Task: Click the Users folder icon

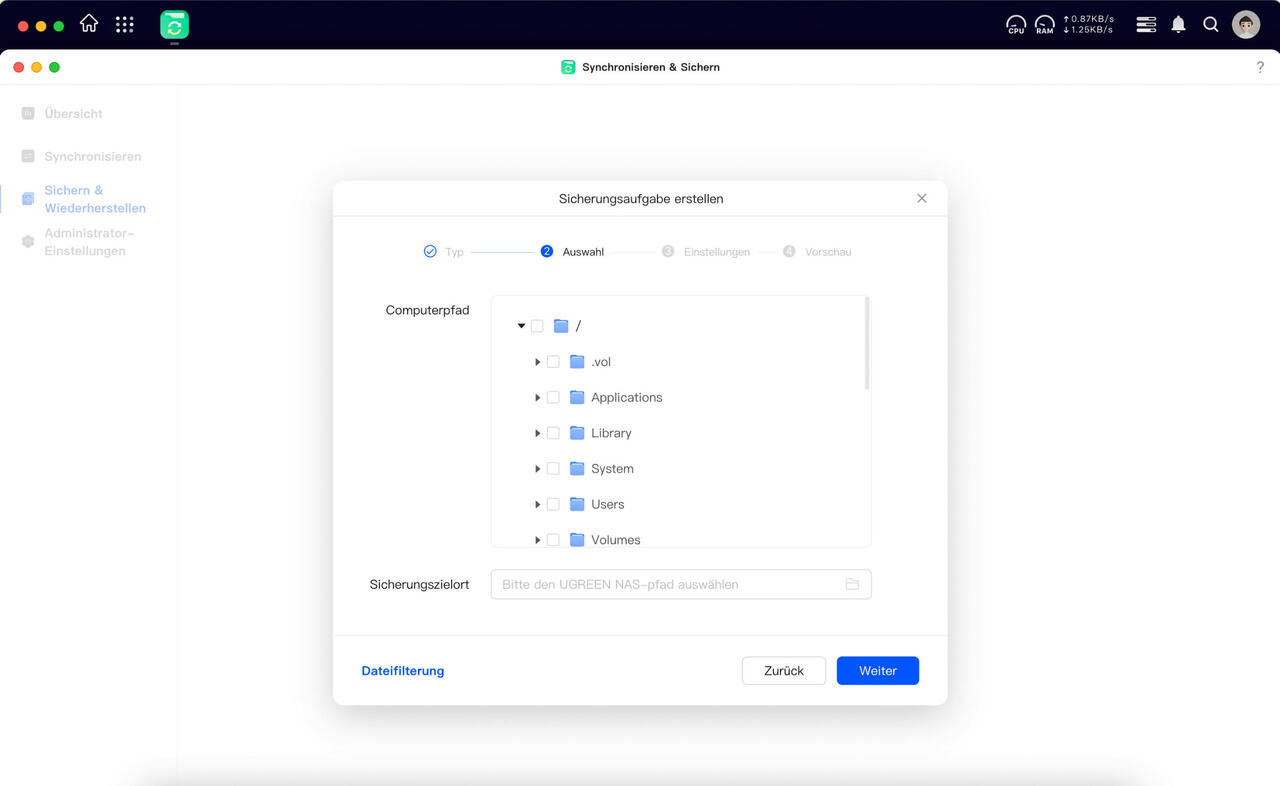Action: (577, 504)
